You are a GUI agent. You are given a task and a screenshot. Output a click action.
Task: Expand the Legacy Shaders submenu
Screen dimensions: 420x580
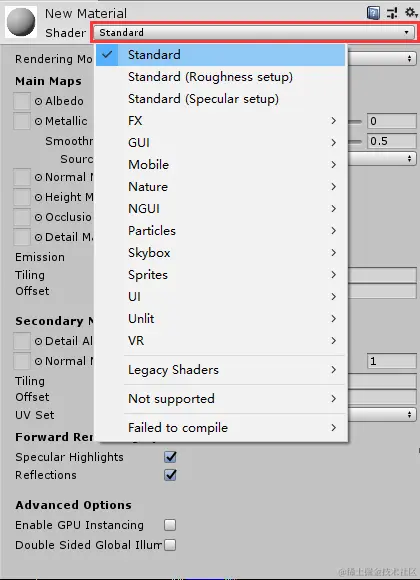[x=221, y=370]
